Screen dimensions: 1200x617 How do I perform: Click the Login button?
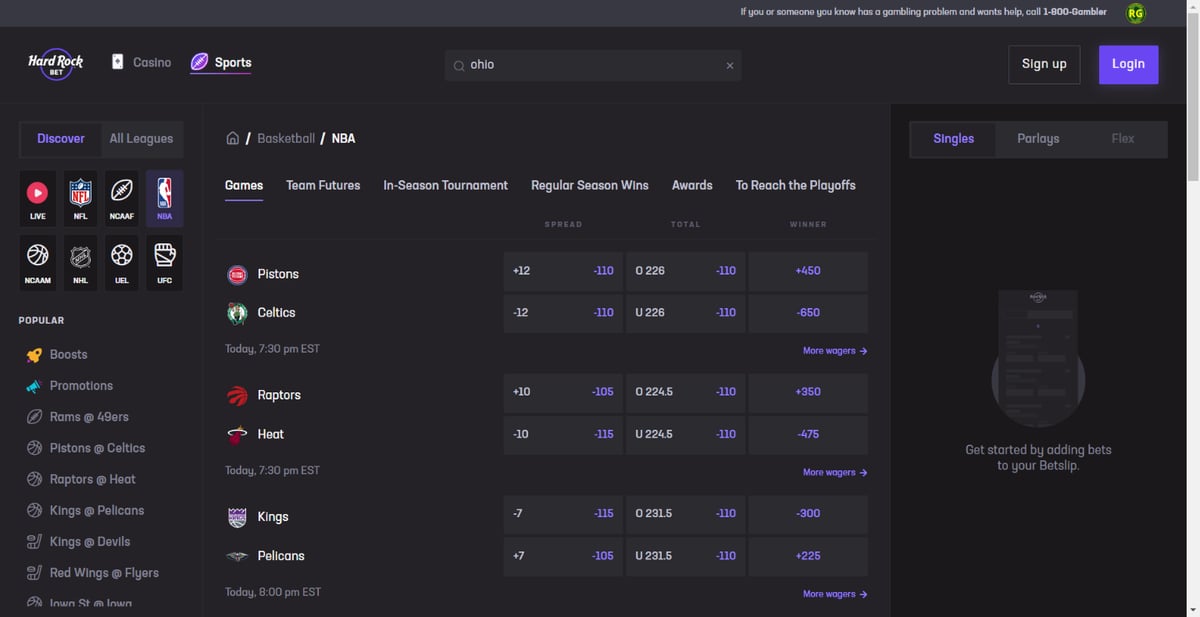[x=1128, y=64]
